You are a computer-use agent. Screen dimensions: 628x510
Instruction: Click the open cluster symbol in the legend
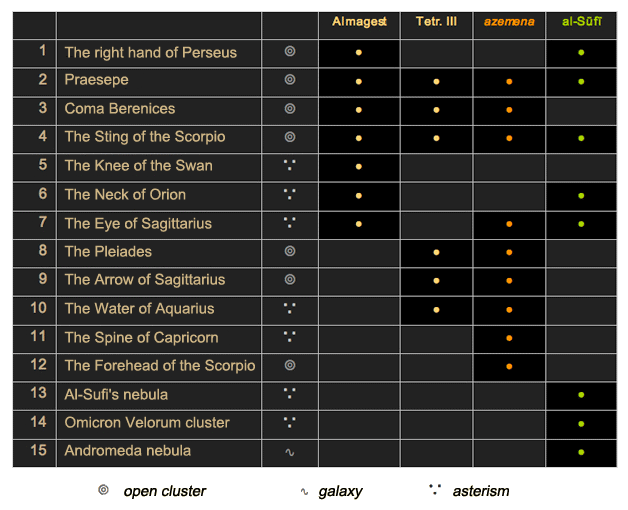pos(103,490)
